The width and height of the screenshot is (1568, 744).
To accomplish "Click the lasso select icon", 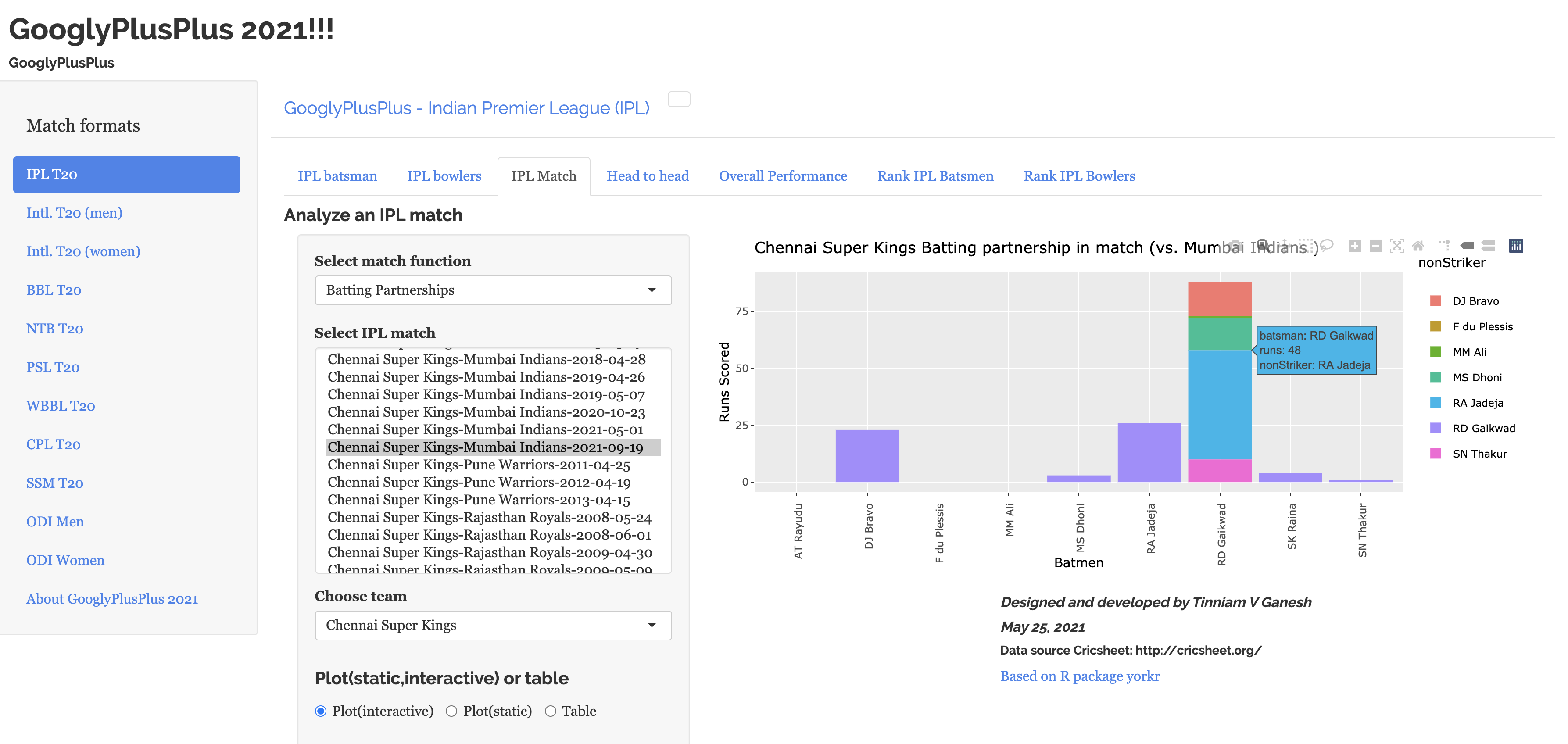I will pos(1327,245).
